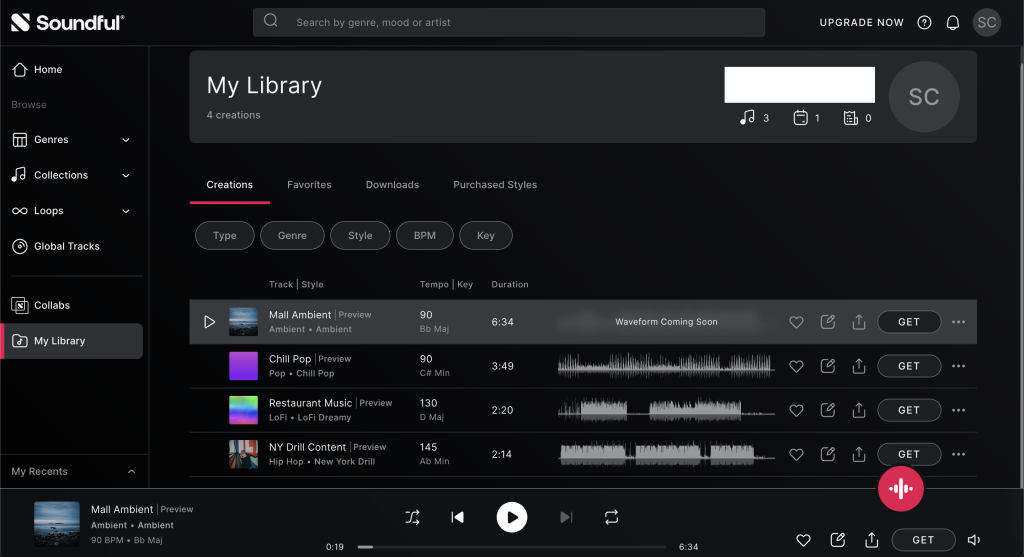Open more options for Mall Ambient

pyautogui.click(x=958, y=322)
